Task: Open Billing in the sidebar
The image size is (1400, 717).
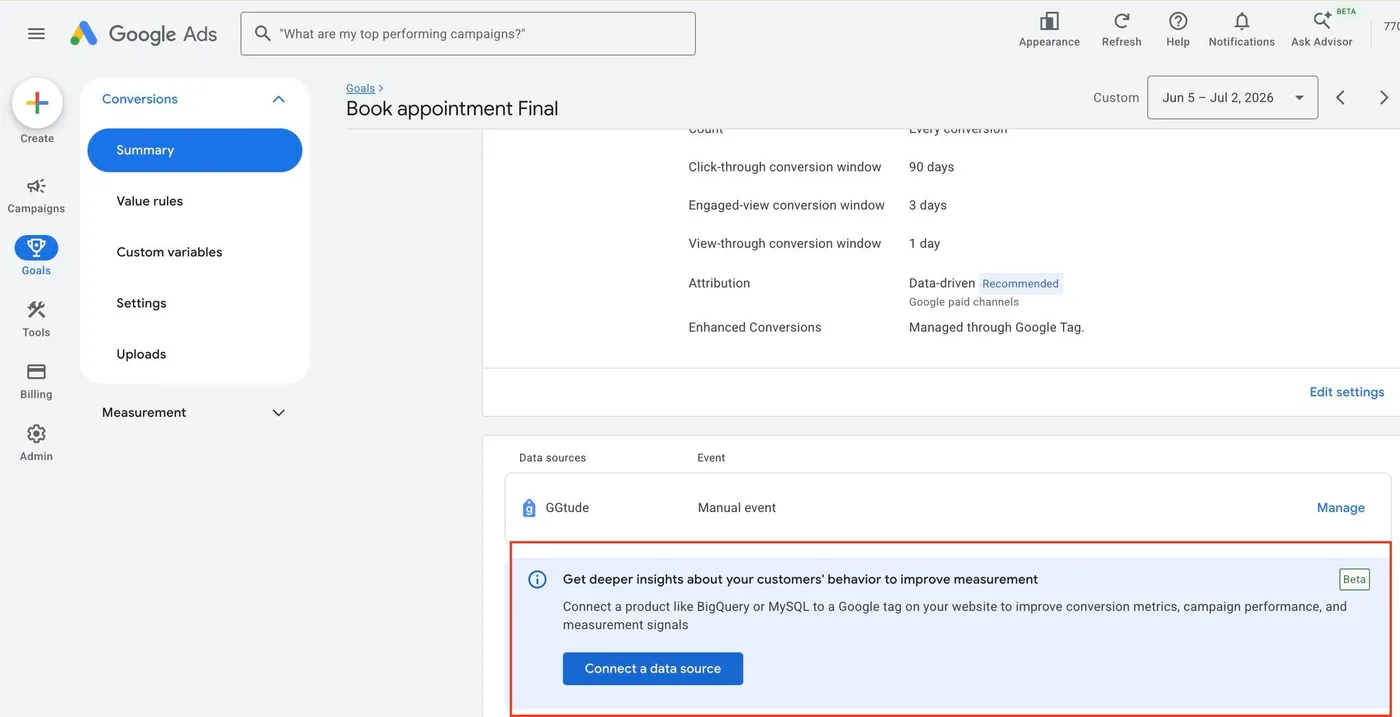Action: pos(36,381)
